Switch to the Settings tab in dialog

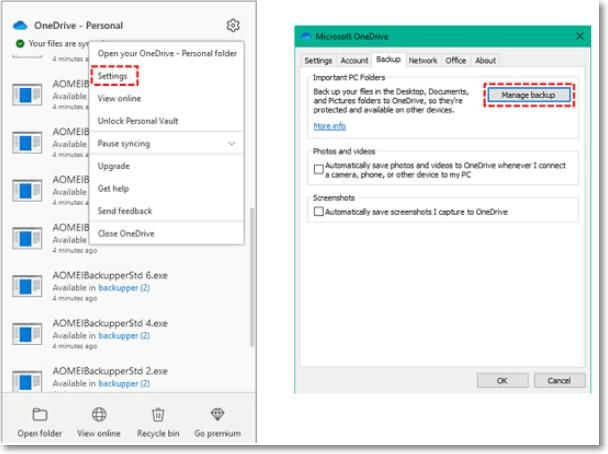[x=318, y=60]
